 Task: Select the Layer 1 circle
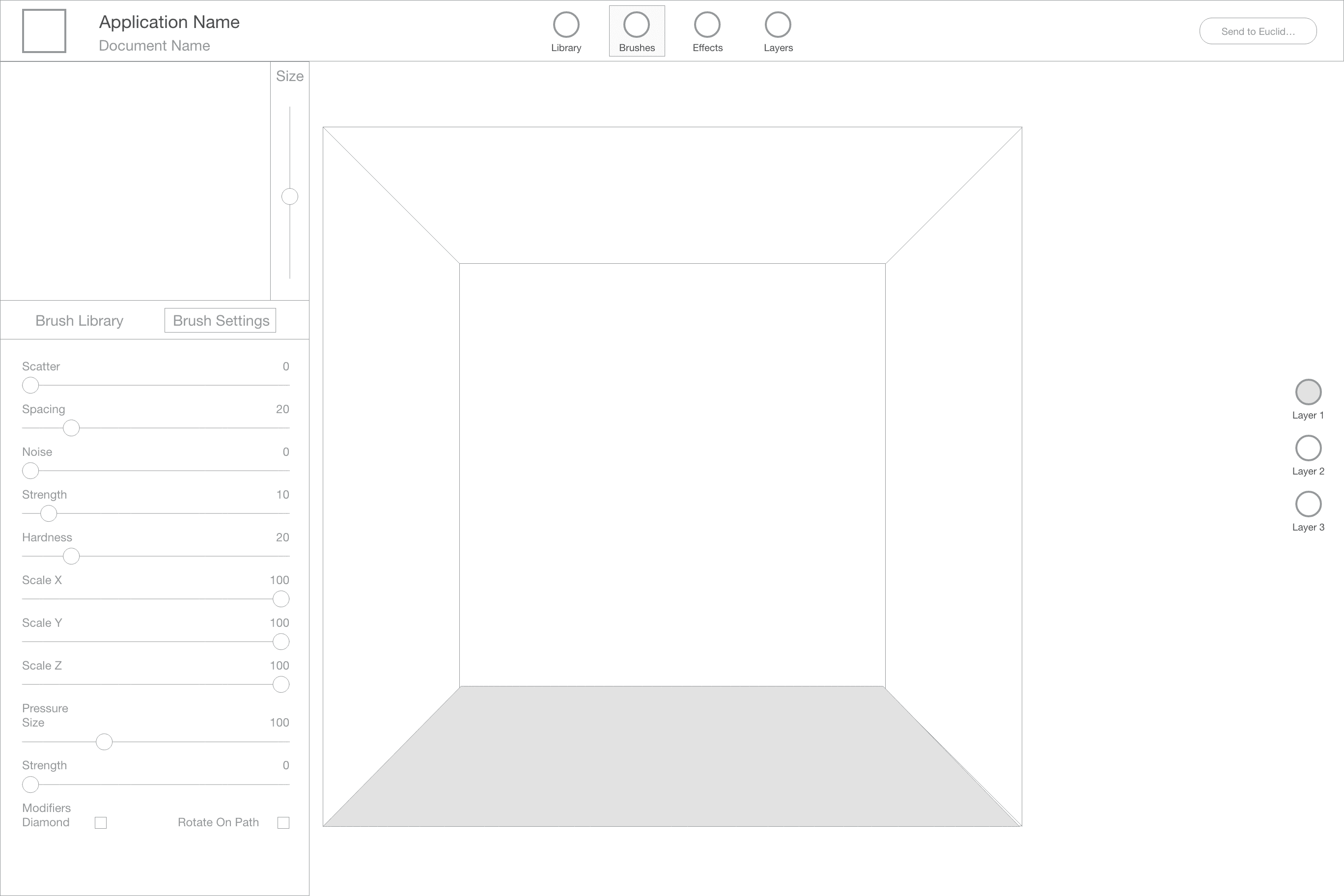[1308, 392]
